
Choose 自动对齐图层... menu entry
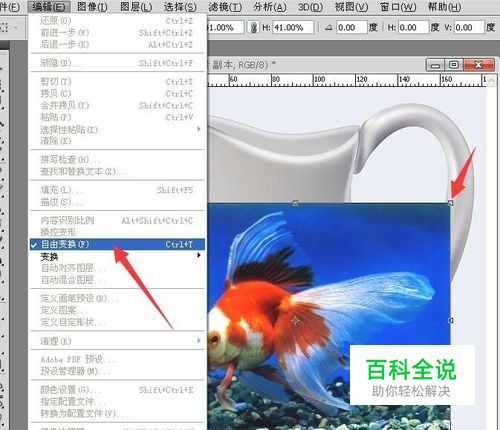click(x=117, y=268)
